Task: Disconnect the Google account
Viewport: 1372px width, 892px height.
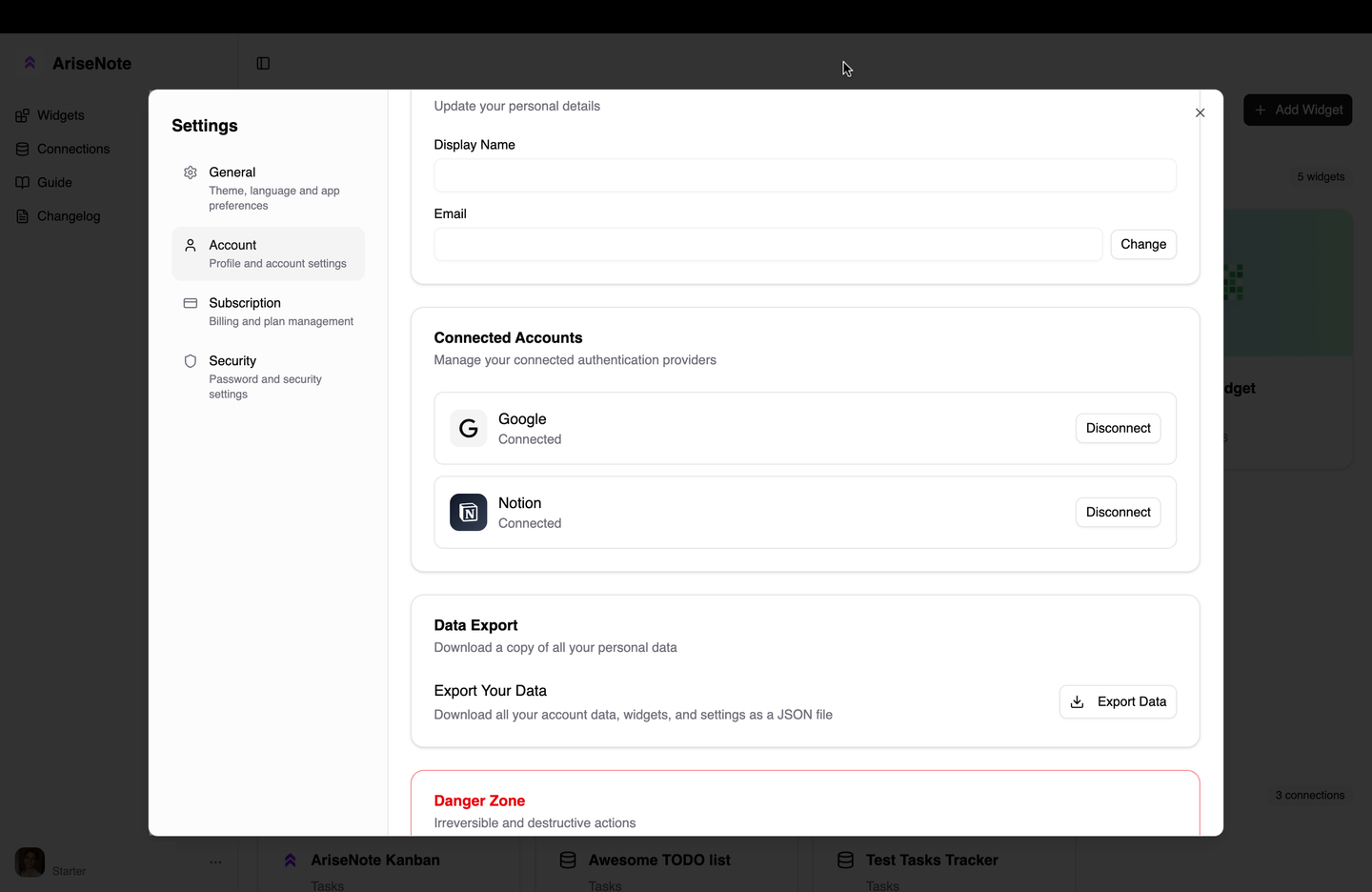Action: click(1119, 428)
